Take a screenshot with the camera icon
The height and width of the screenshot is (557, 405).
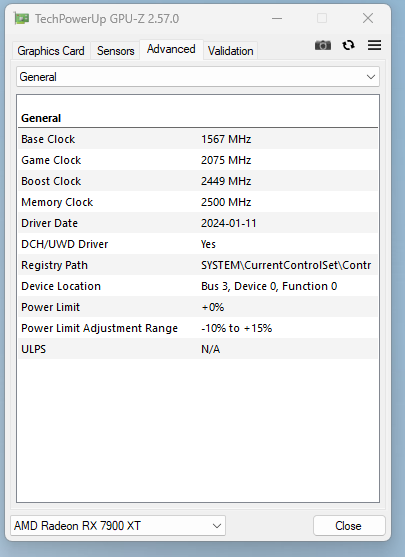click(x=323, y=45)
